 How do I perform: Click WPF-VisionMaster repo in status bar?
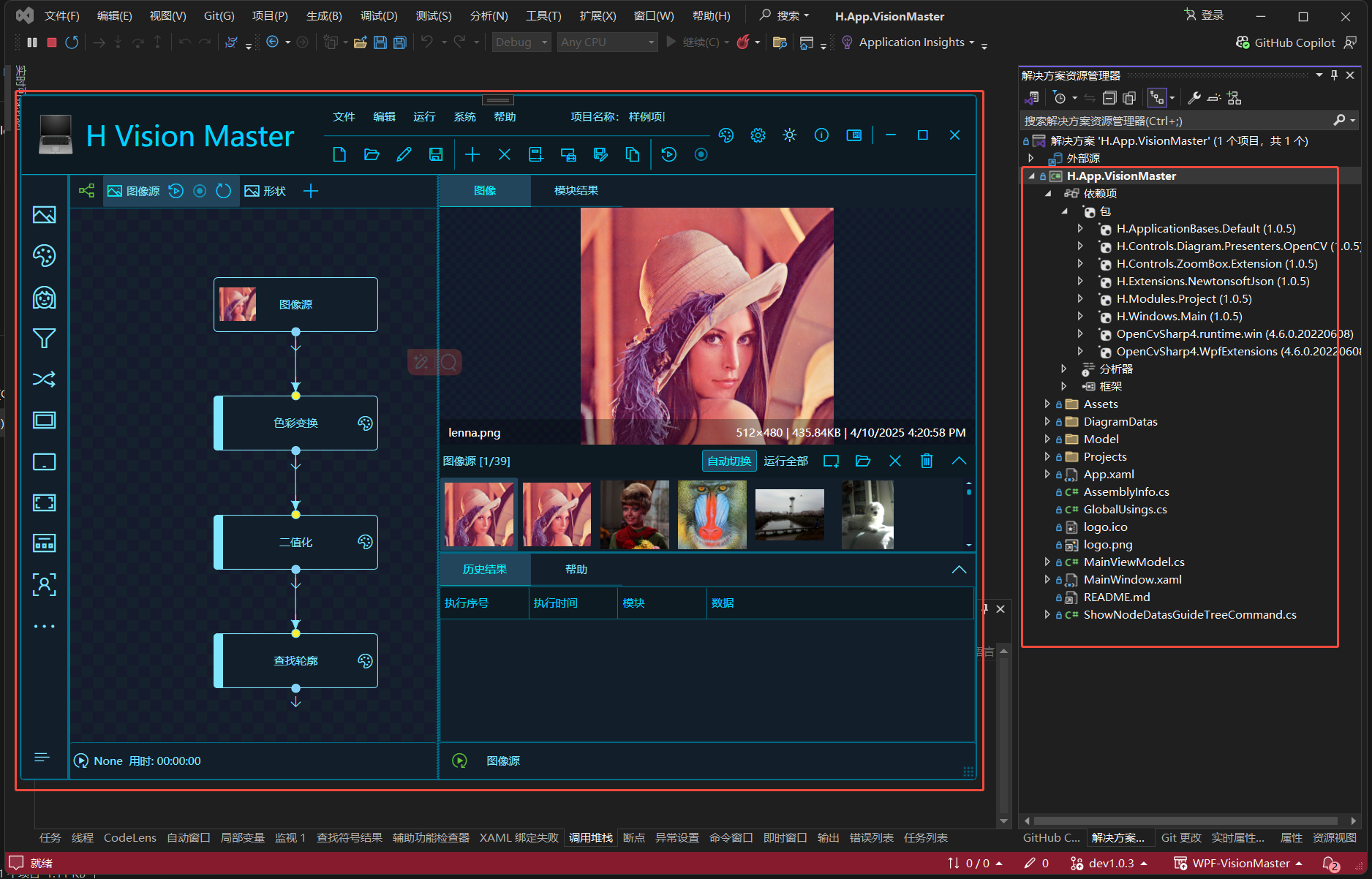click(x=1237, y=864)
